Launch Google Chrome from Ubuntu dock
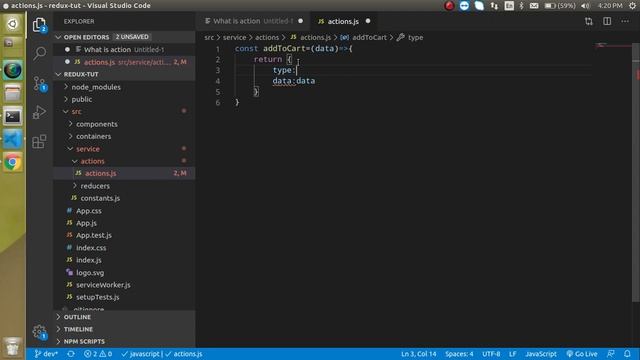Screen dimensions: 640x360 [13, 162]
